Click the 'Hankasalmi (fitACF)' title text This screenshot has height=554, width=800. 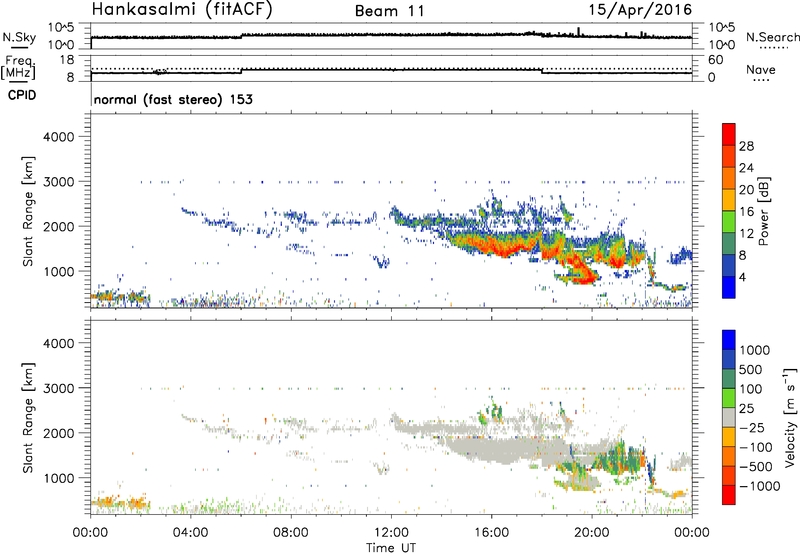[182, 9]
